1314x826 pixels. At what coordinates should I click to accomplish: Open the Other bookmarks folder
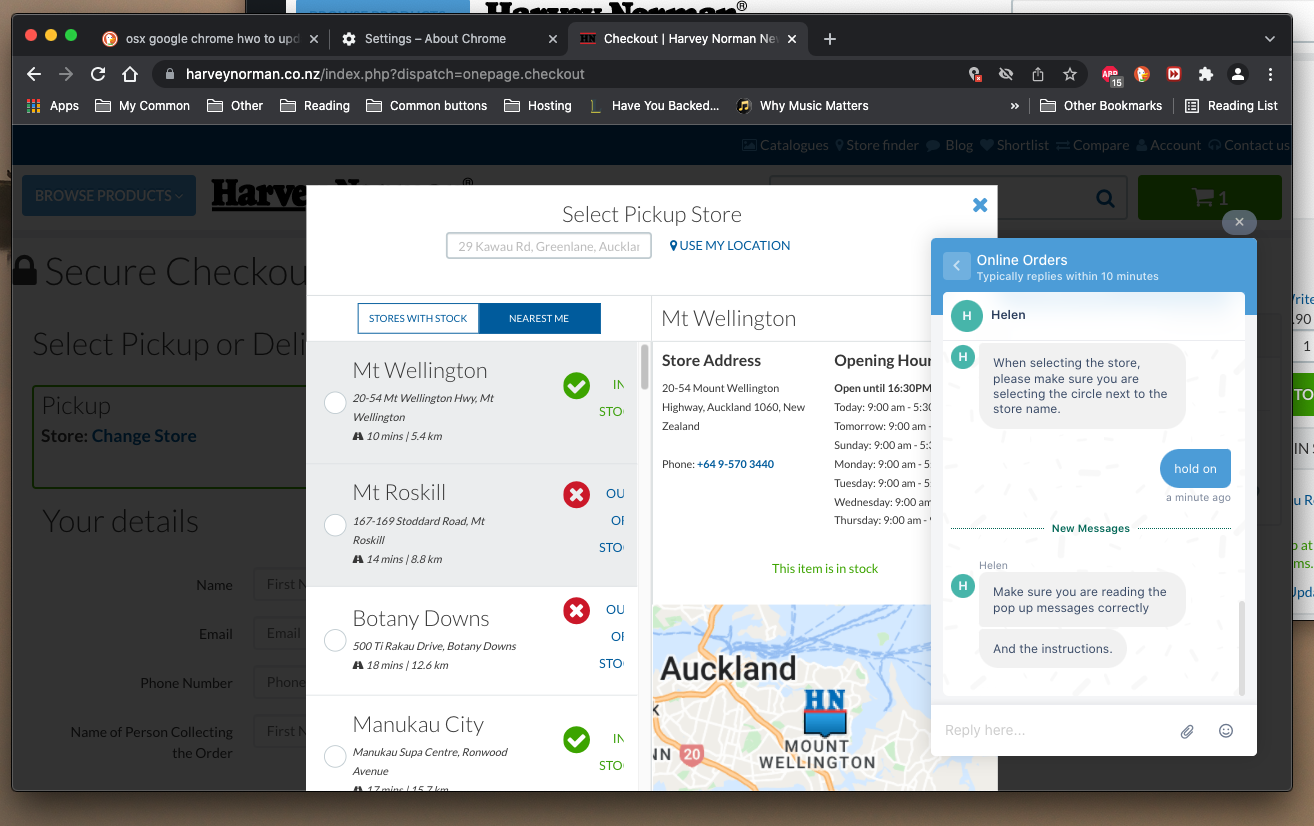[x=235, y=105]
